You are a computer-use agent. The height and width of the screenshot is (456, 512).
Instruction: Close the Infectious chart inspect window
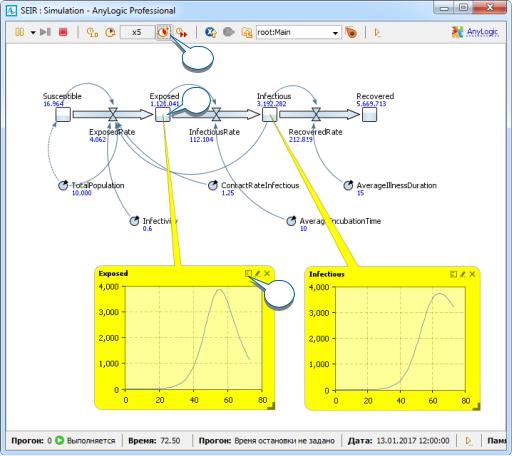click(x=472, y=274)
